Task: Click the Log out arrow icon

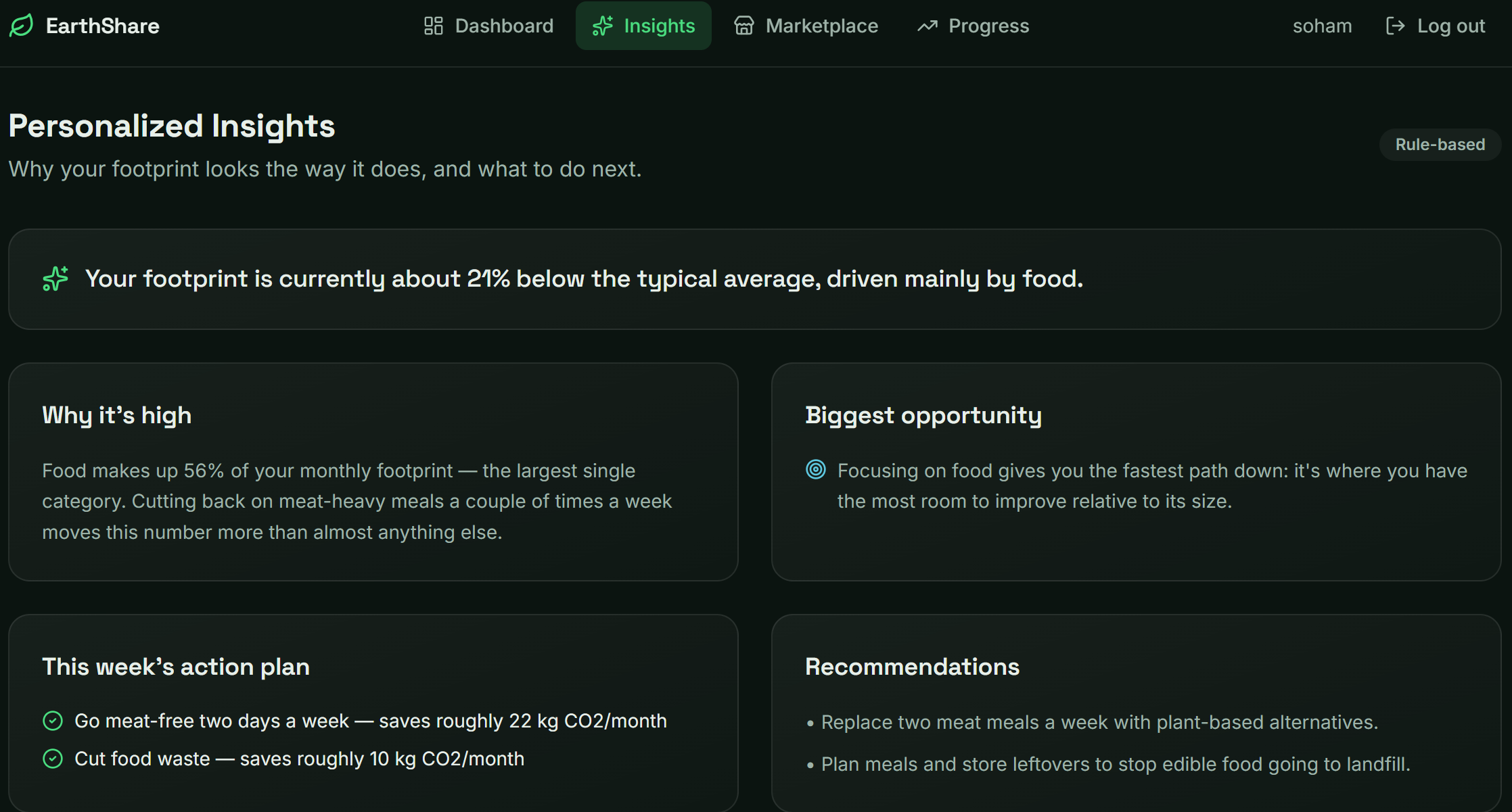Action: [x=1395, y=26]
